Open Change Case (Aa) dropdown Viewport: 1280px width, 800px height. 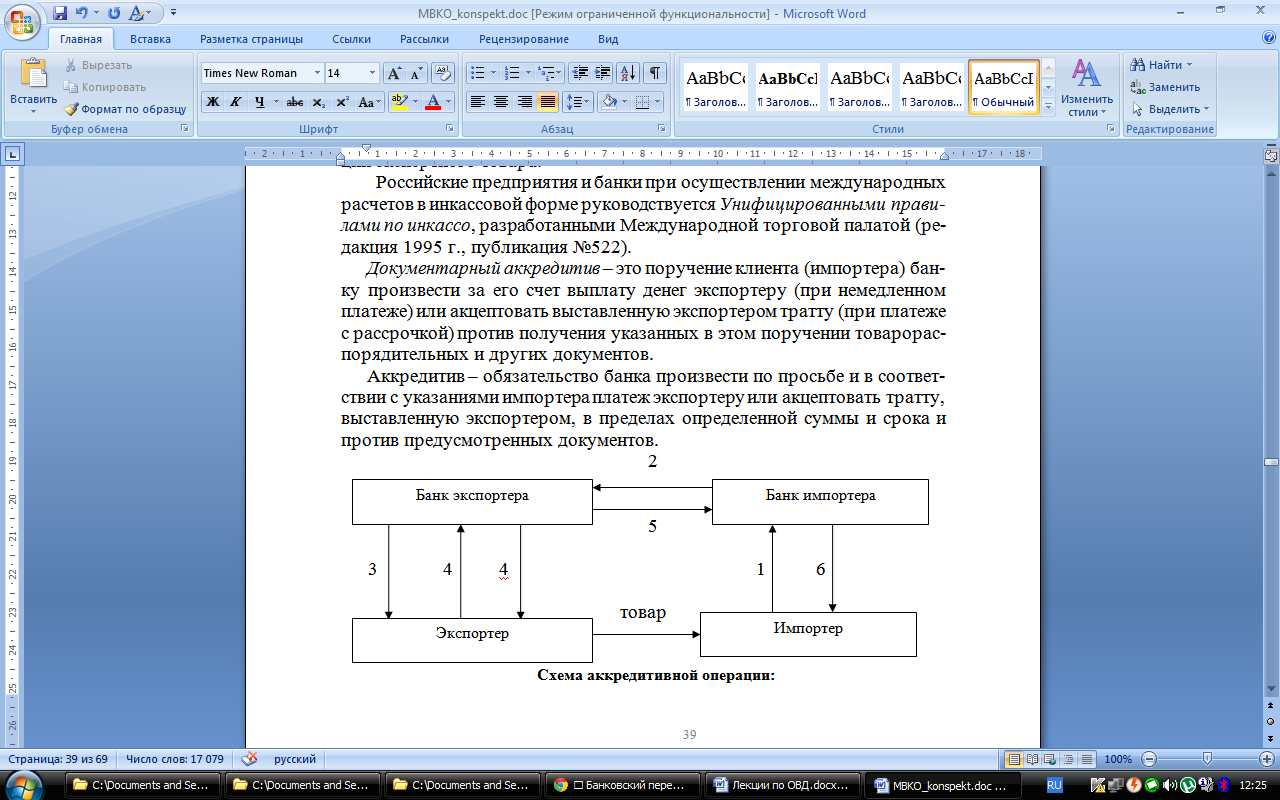369,102
